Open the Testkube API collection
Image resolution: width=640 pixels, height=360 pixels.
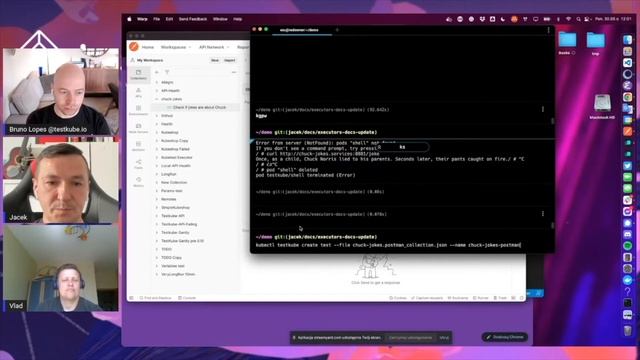pyautogui.click(x=173, y=216)
